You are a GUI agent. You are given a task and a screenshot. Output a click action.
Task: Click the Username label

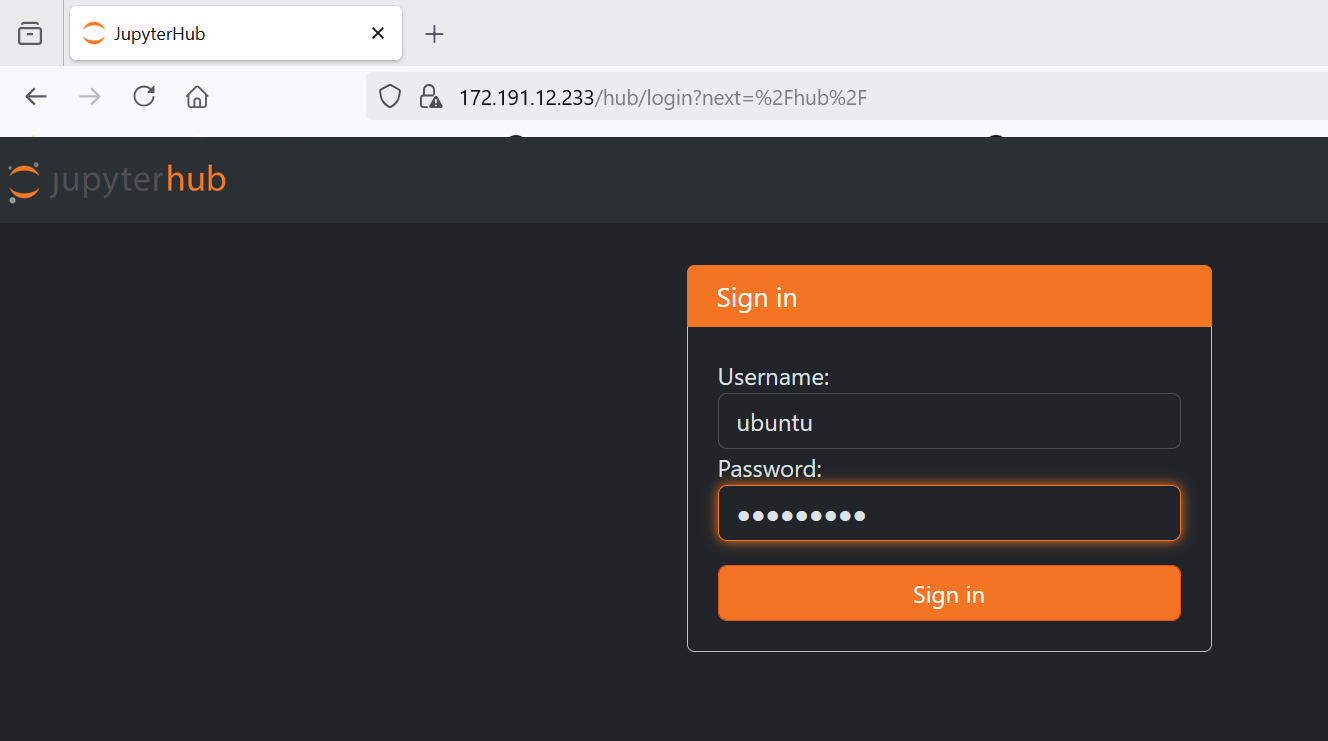[x=772, y=377]
